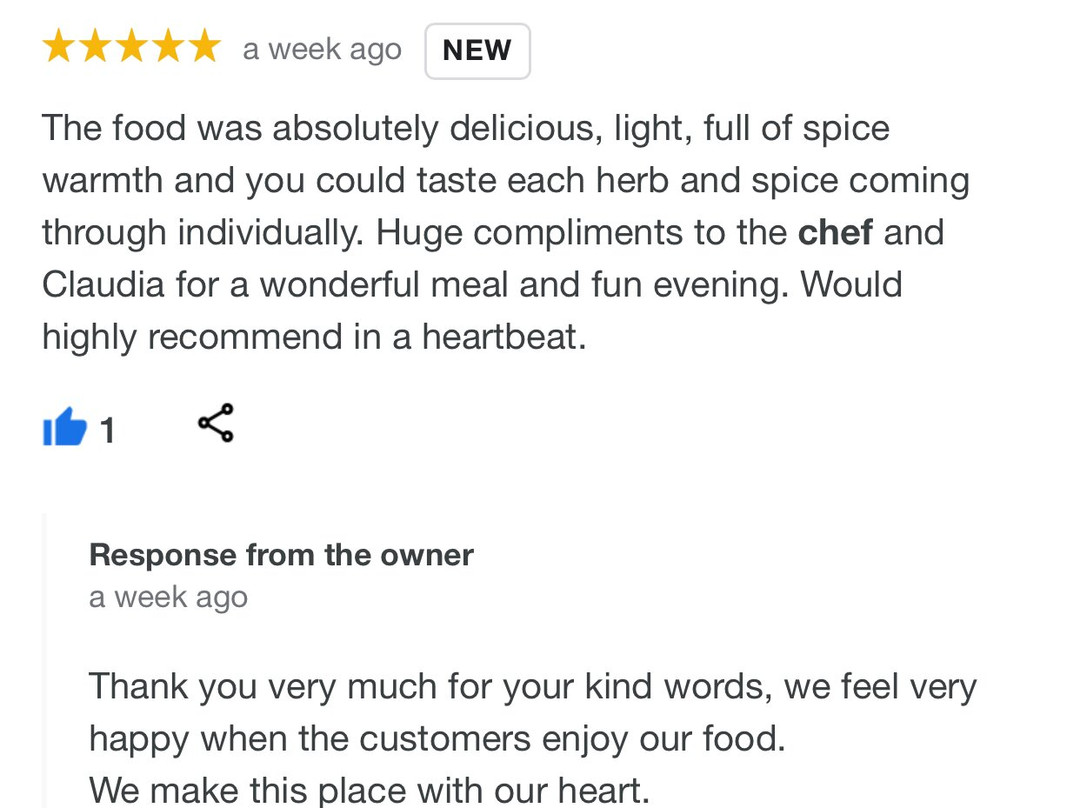Viewport: 1080px width, 808px height.
Task: Click the second star of the rating
Action: [x=95, y=46]
